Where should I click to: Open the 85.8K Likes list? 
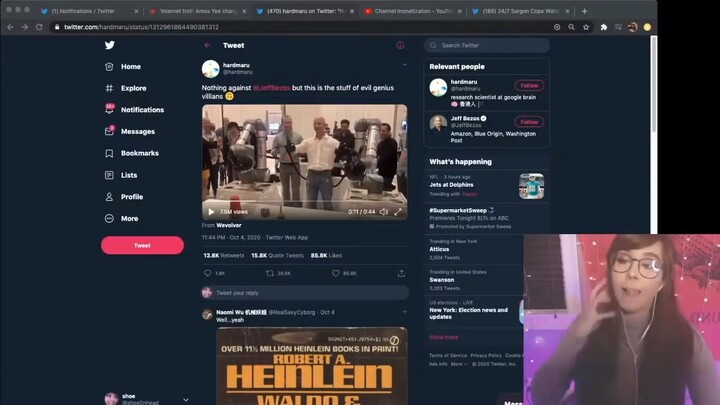[326, 255]
